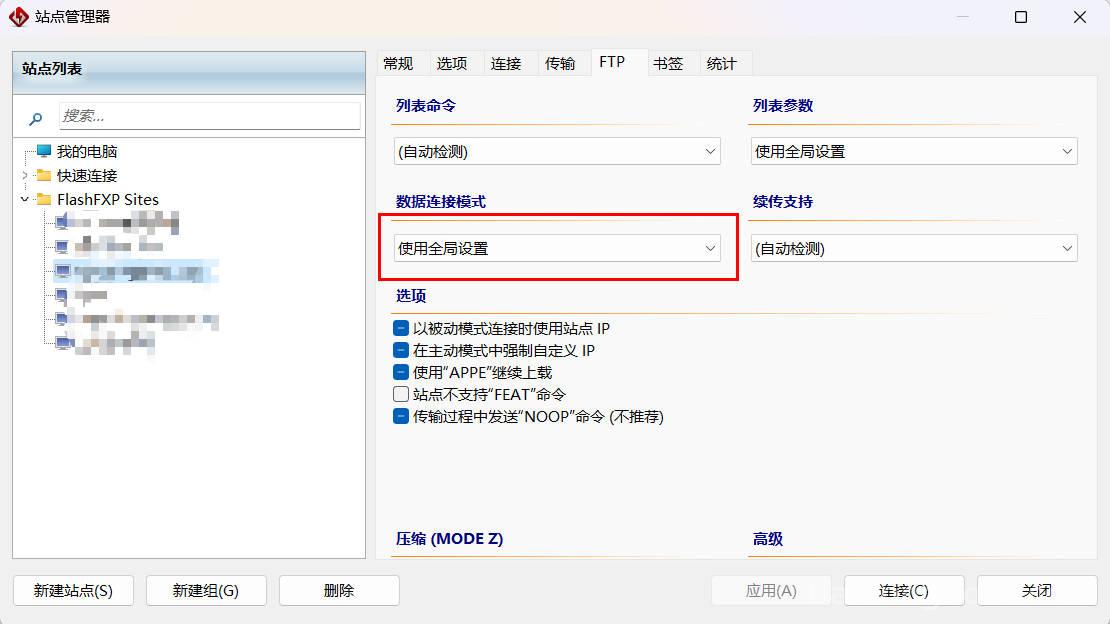Select 我的电脑 in site list
Viewport: 1110px width, 624px height.
(87, 151)
